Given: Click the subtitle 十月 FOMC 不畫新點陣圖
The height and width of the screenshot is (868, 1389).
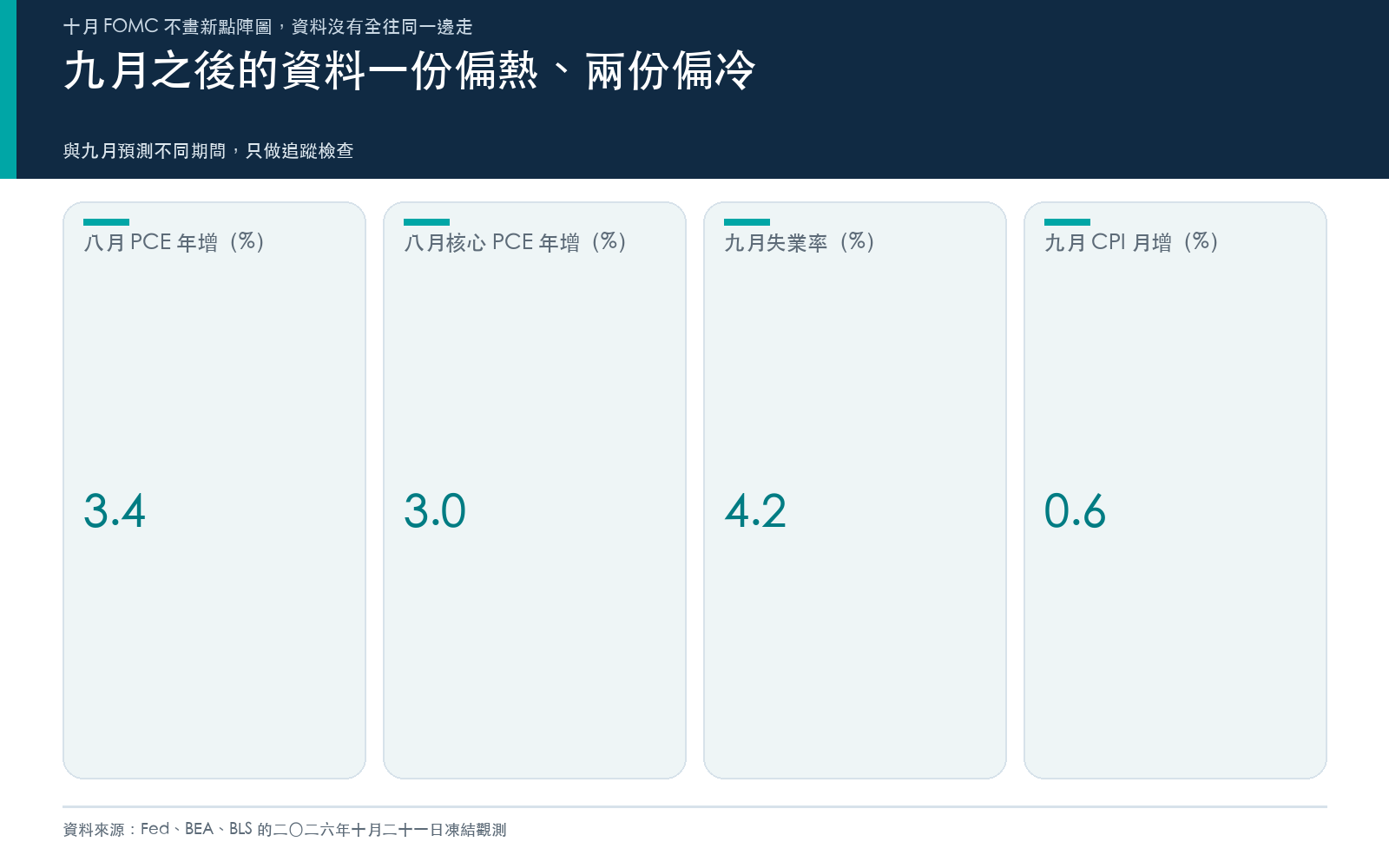Looking at the screenshot, I should tap(168, 27).
